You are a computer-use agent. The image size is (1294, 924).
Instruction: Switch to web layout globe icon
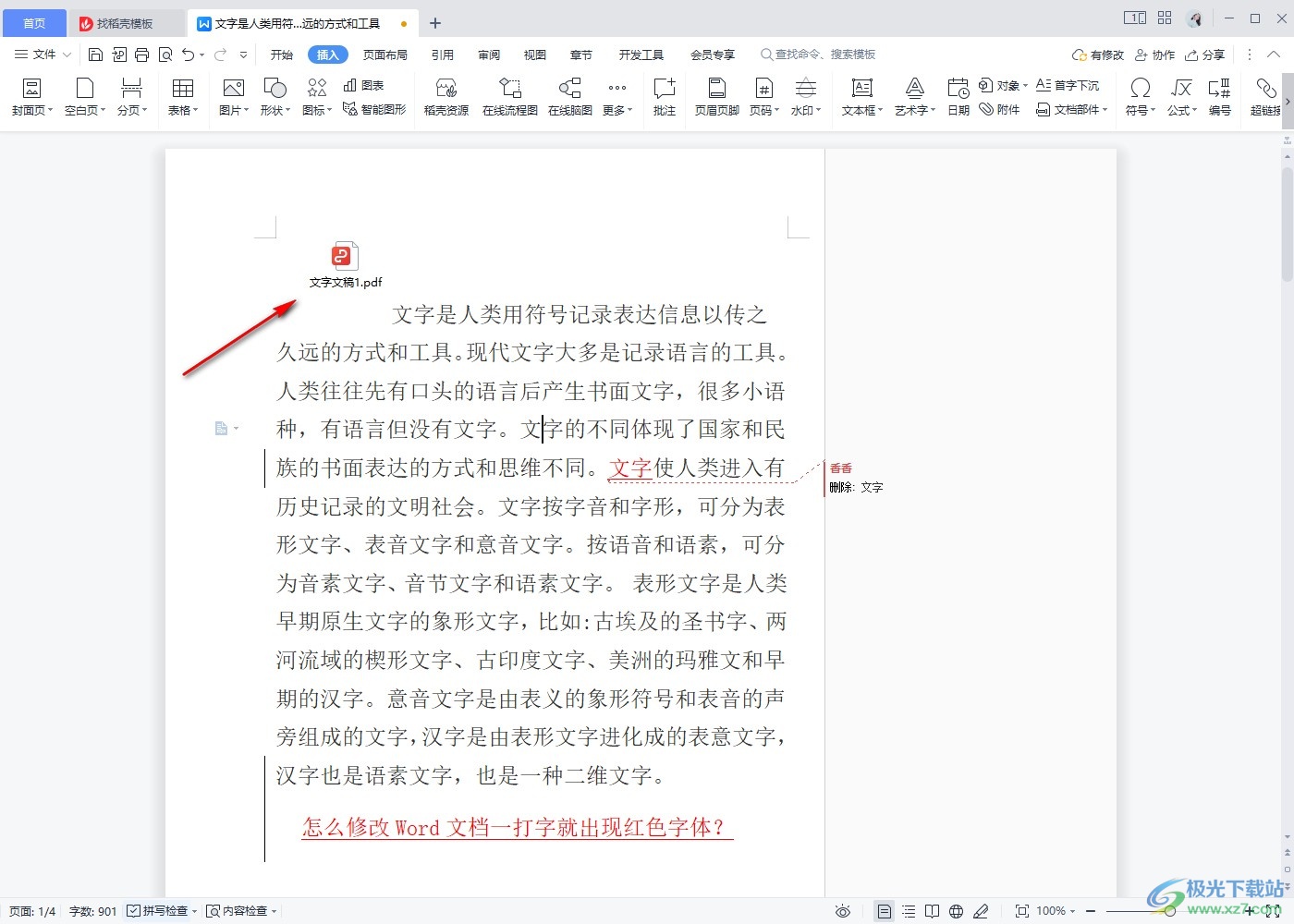957,911
